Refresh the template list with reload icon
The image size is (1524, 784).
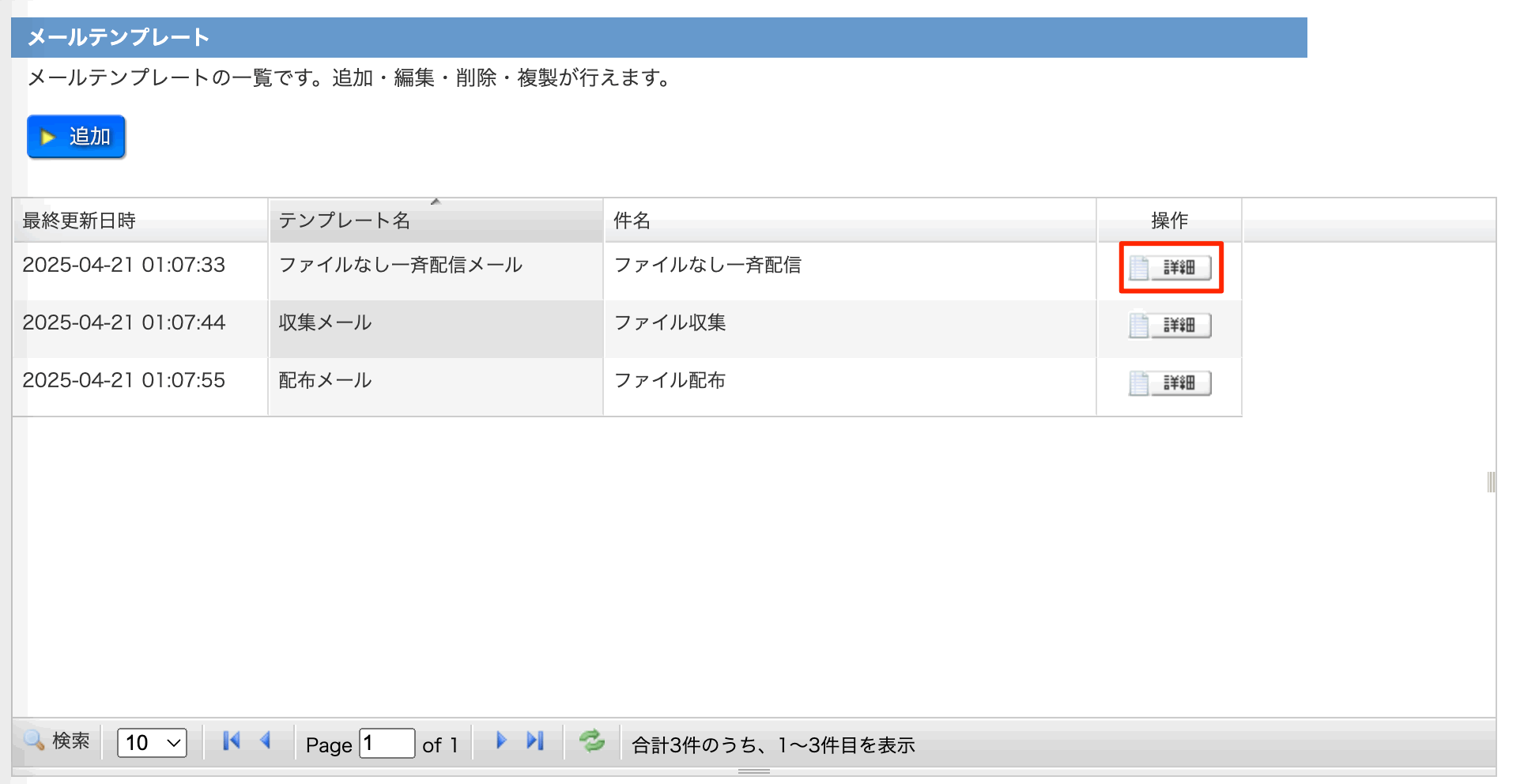tap(591, 741)
